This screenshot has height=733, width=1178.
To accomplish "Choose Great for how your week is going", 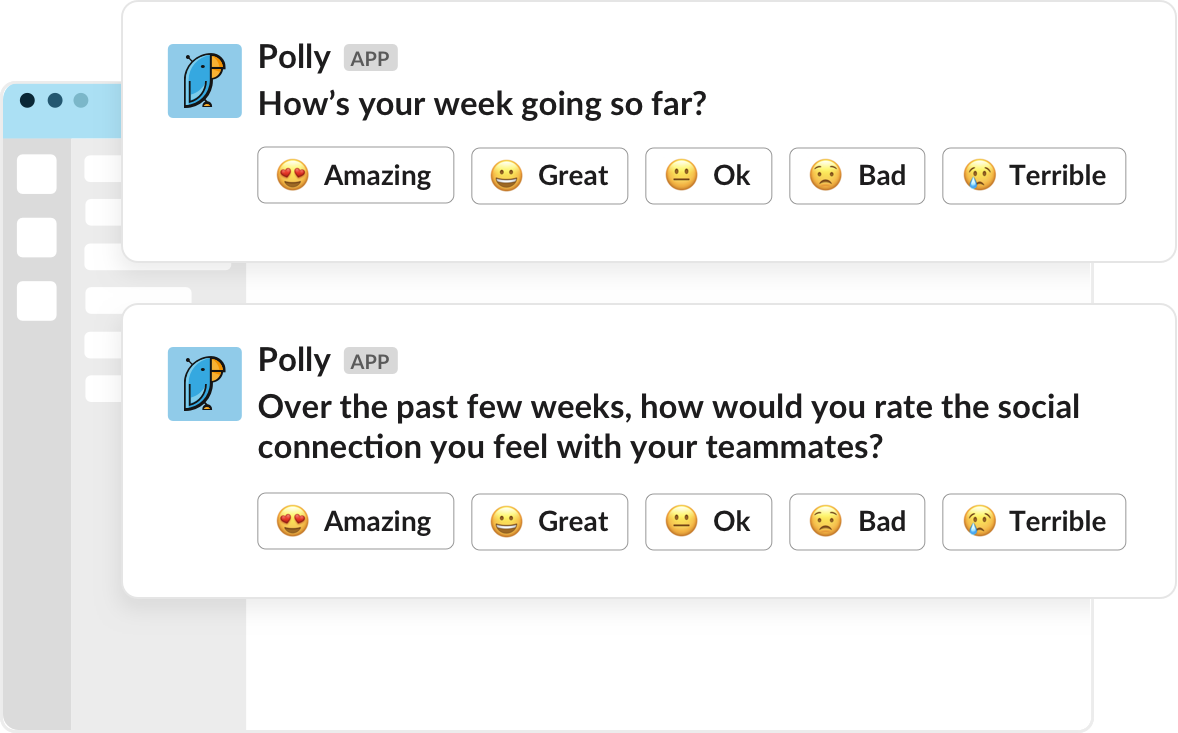I will [549, 175].
